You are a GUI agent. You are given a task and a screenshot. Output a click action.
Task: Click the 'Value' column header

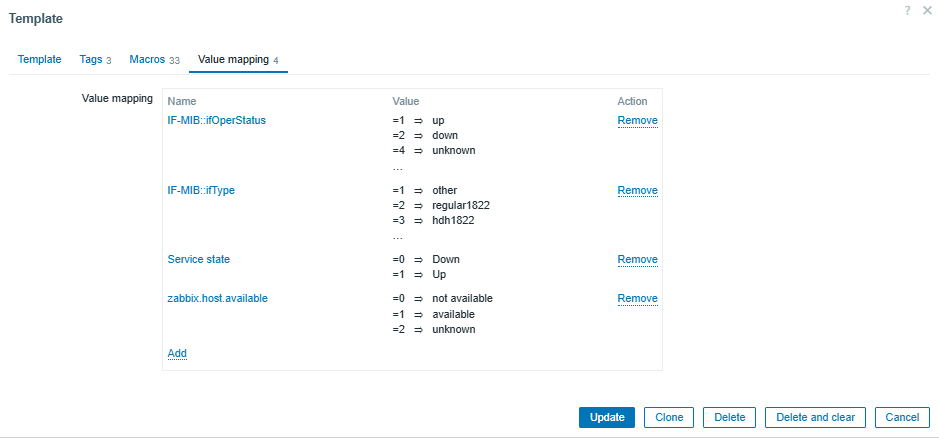pos(406,101)
